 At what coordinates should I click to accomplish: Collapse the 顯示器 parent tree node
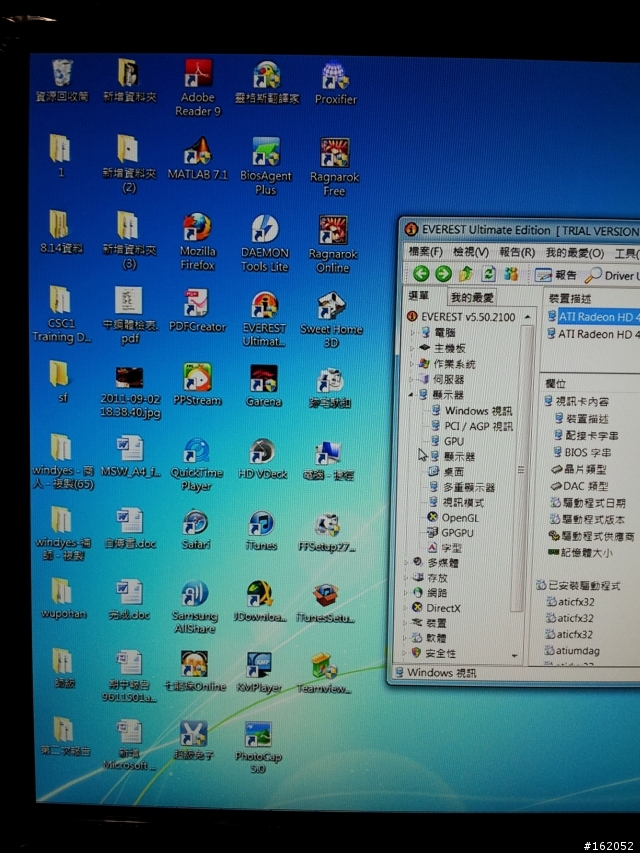pyautogui.click(x=411, y=394)
